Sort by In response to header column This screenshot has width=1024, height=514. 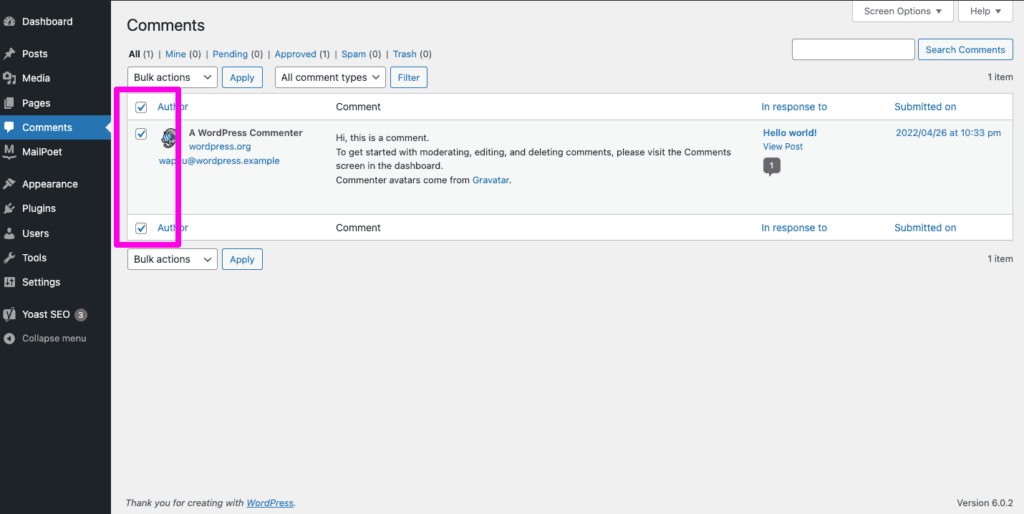point(794,107)
